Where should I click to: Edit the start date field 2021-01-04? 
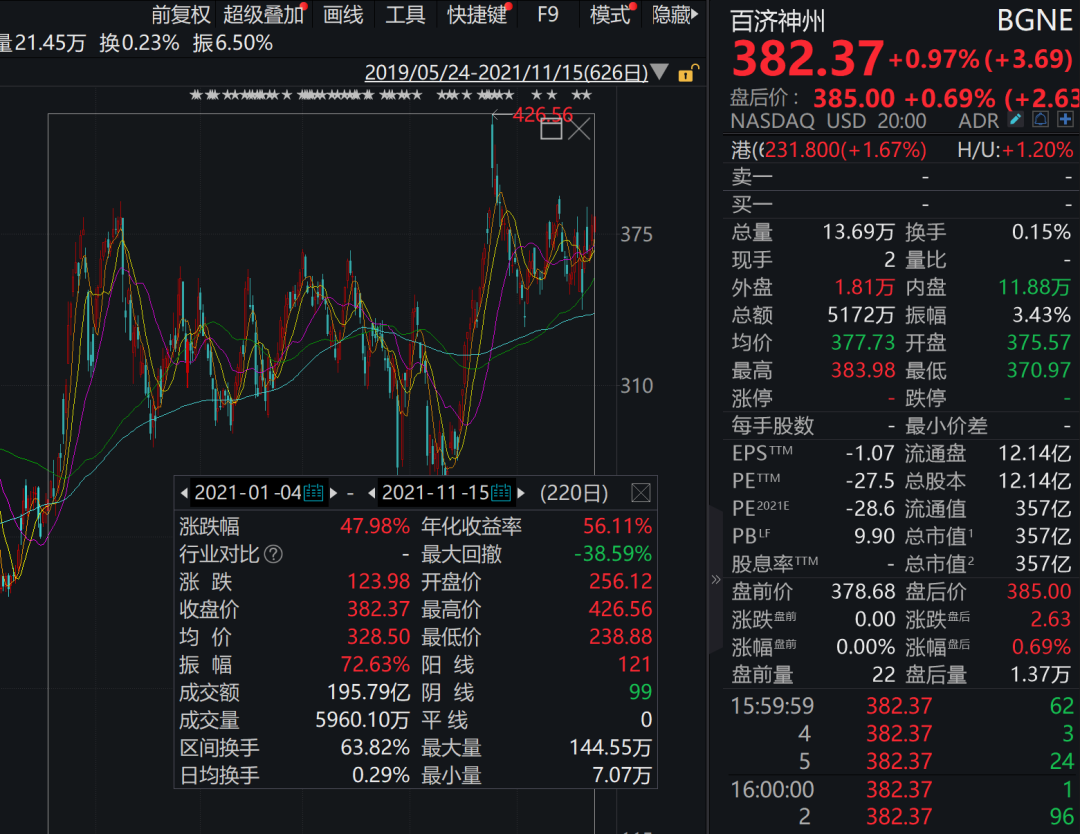tap(247, 493)
